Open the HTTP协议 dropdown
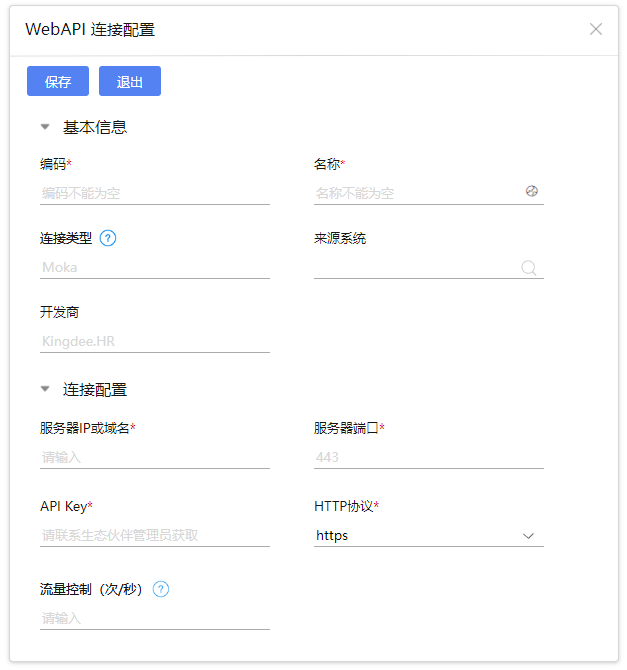This screenshot has width=627, height=670. pos(428,536)
